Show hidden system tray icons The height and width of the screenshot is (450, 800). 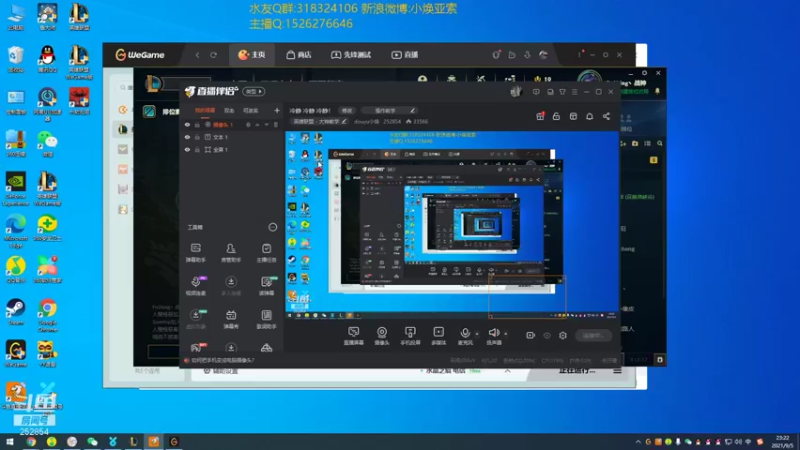click(638, 442)
